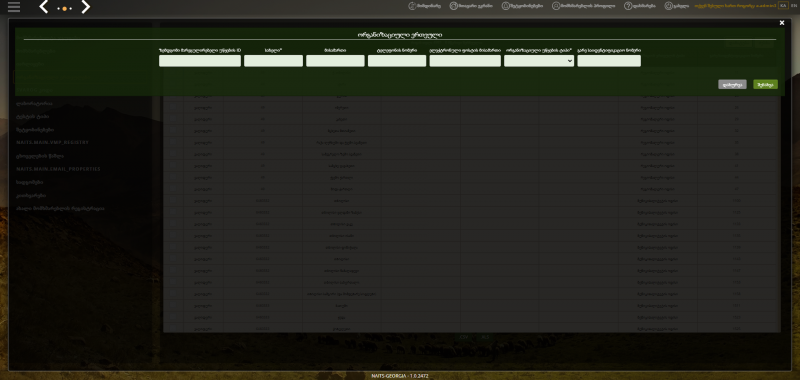Click the orange logged-in user name text
The image size is (800, 380).
click(735, 6)
